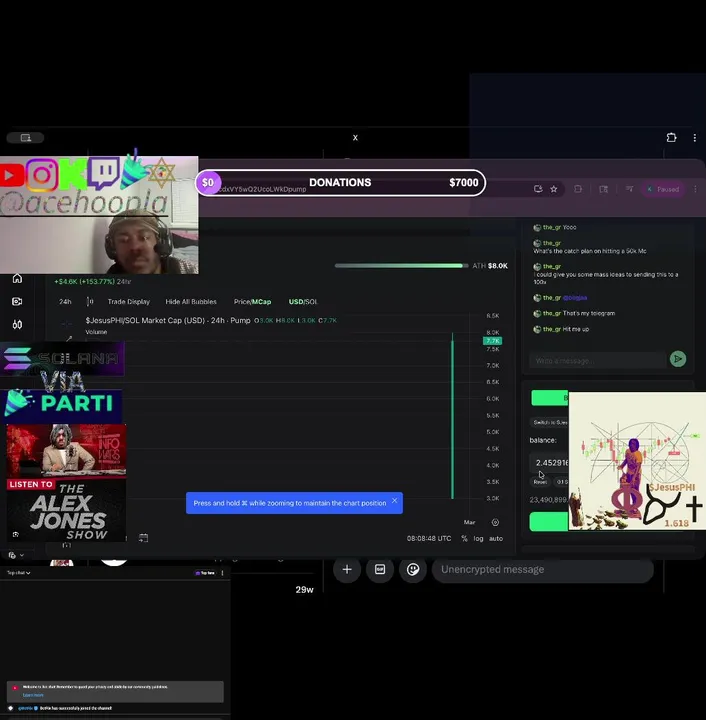Click the plus attachment button in message bar
Screen dimensions: 706x720
point(347,569)
